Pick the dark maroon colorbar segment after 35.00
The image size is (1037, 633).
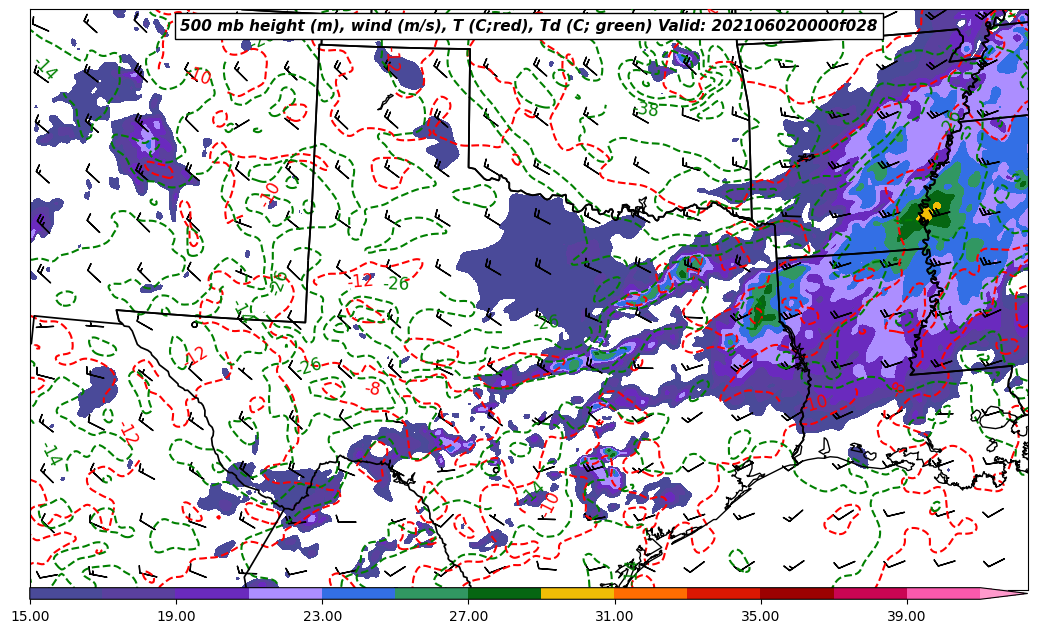pos(797,593)
